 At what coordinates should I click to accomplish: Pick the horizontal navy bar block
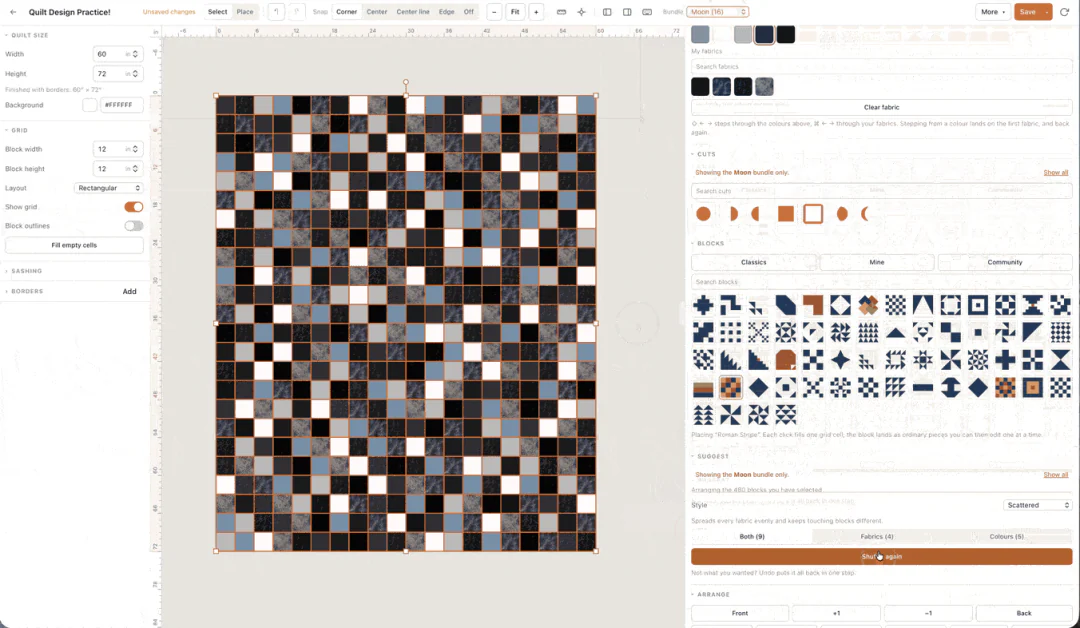[x=922, y=387]
